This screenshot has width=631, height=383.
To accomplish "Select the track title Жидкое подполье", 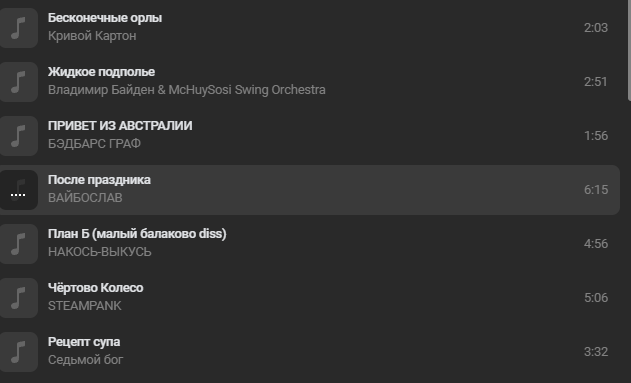I will 101,72.
